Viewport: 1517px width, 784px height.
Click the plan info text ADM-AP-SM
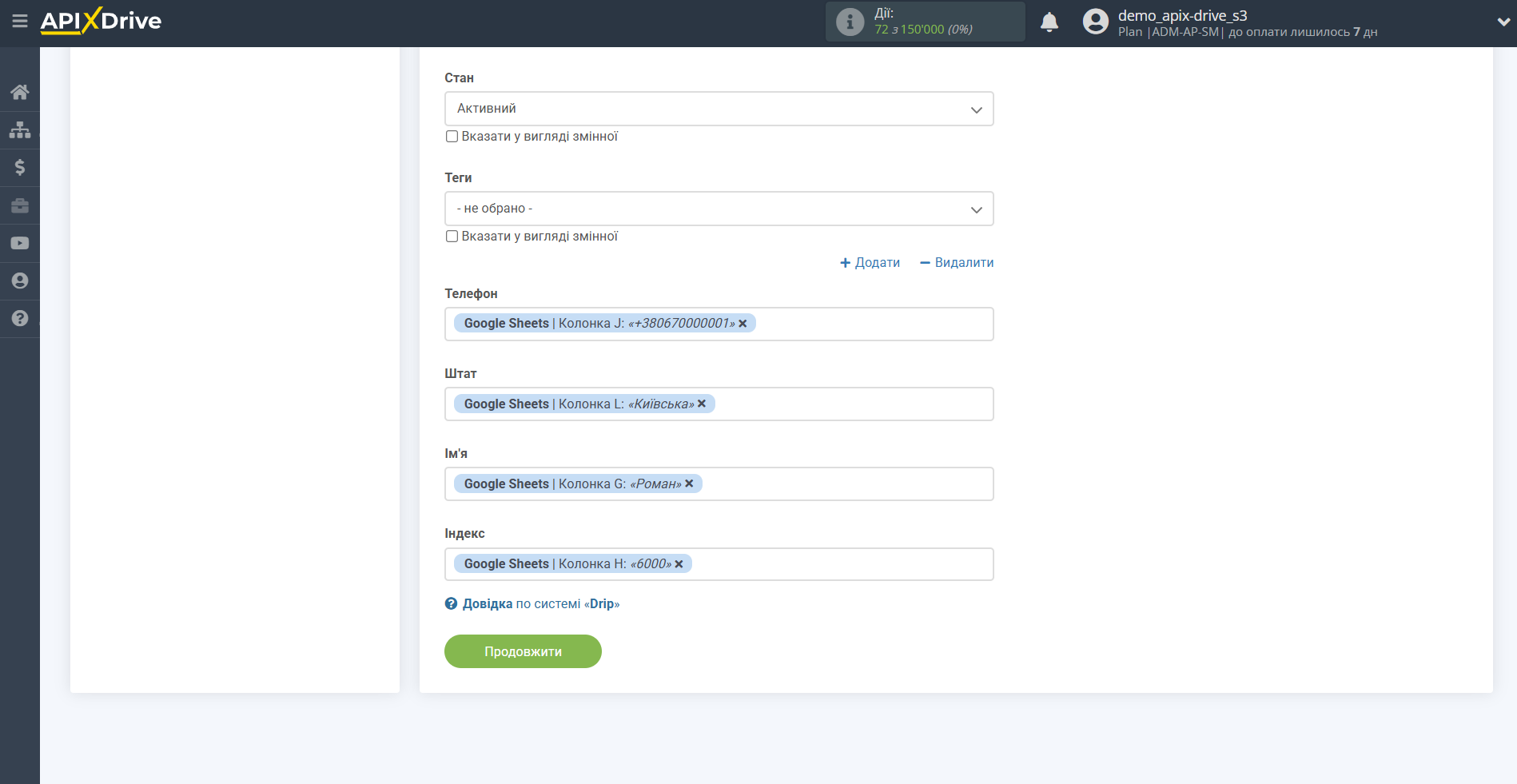click(x=1185, y=32)
